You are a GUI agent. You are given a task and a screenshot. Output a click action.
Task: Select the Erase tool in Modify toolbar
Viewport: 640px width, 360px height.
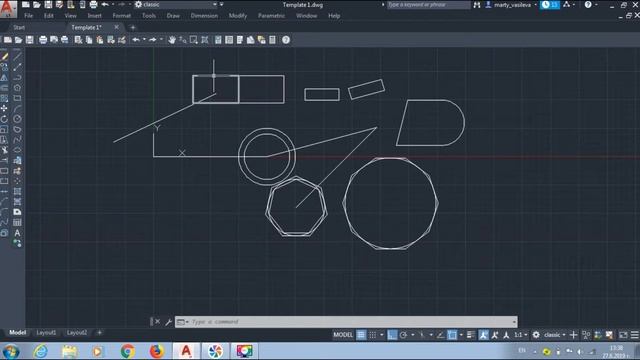(x=4, y=57)
